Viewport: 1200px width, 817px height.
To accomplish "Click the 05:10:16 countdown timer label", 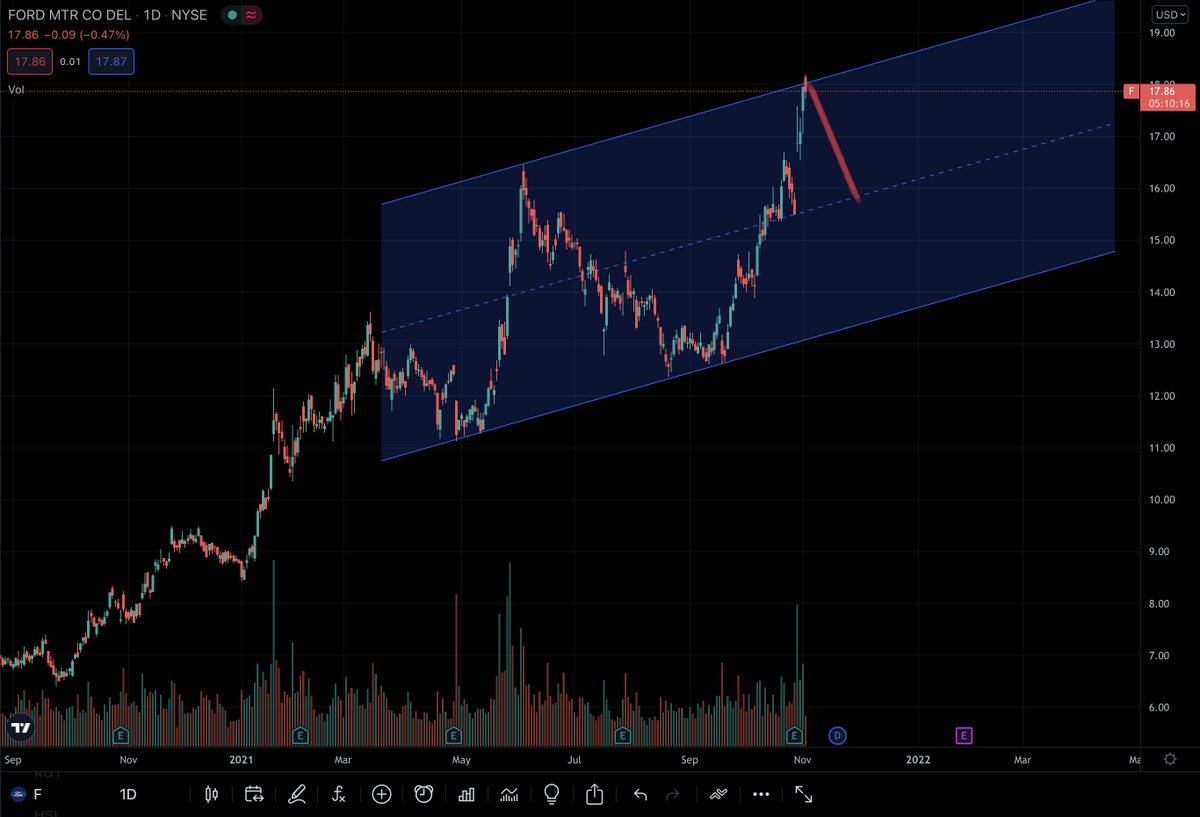I will coord(1167,102).
